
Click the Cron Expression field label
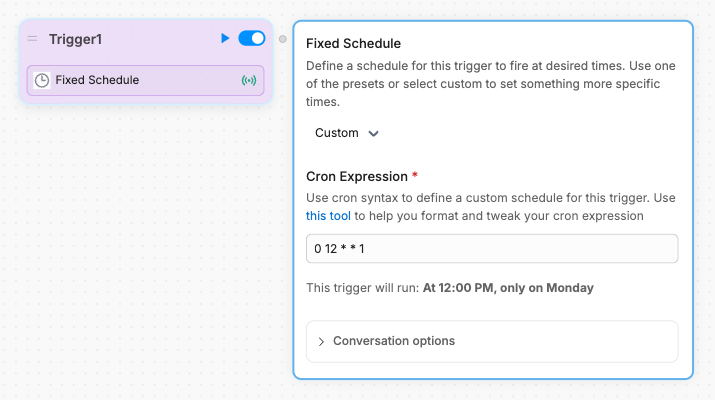click(x=355, y=176)
